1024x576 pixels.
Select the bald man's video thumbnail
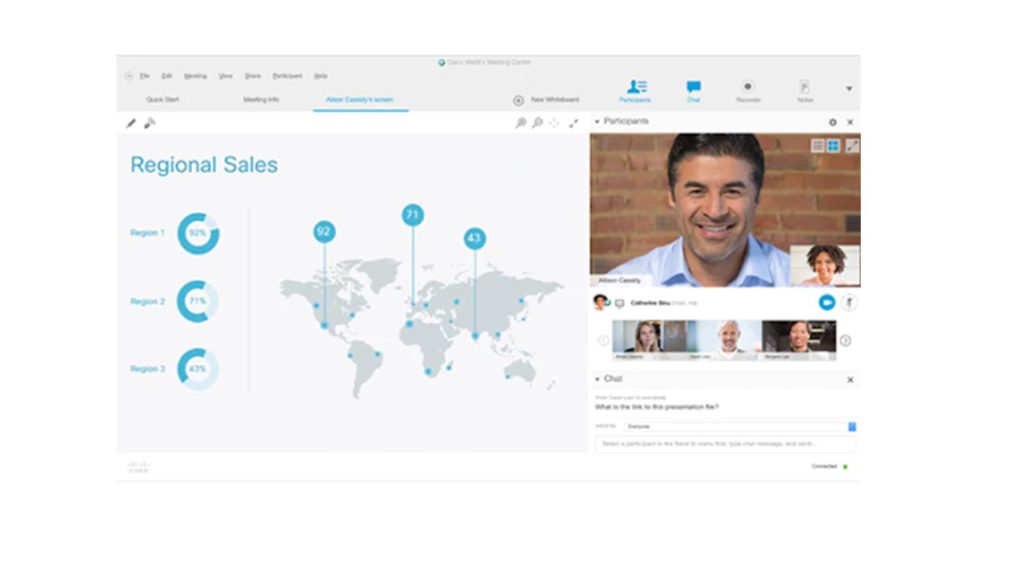(x=724, y=340)
